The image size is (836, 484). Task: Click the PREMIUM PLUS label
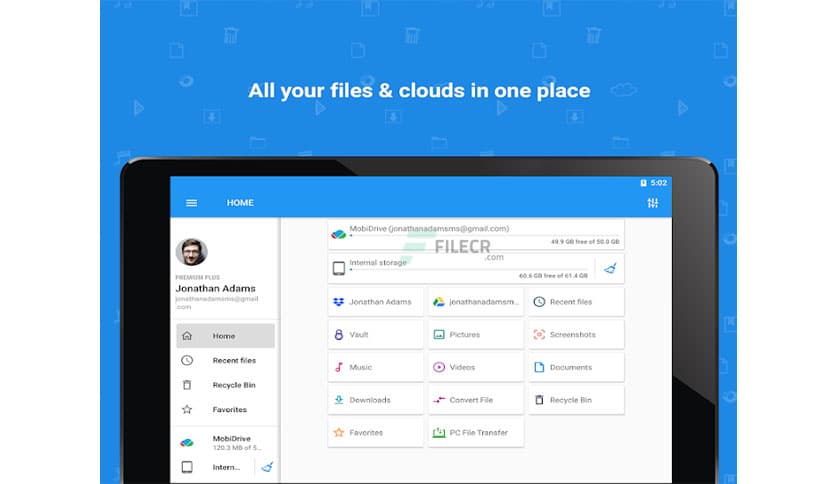click(197, 277)
